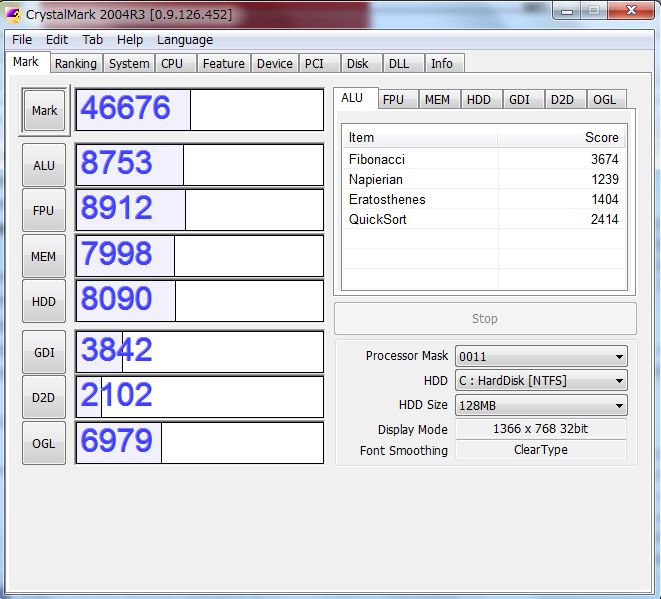Run all benchmarks with the Mark button
Image resolution: width=661 pixels, height=599 pixels.
pyautogui.click(x=44, y=110)
